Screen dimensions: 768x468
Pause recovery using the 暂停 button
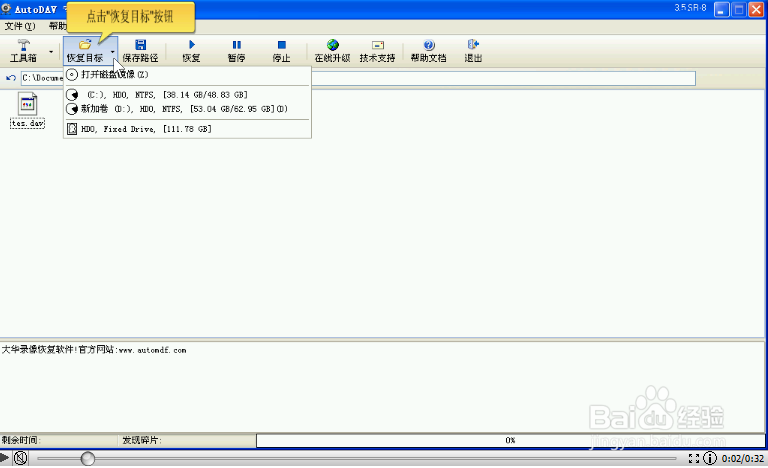[236, 51]
